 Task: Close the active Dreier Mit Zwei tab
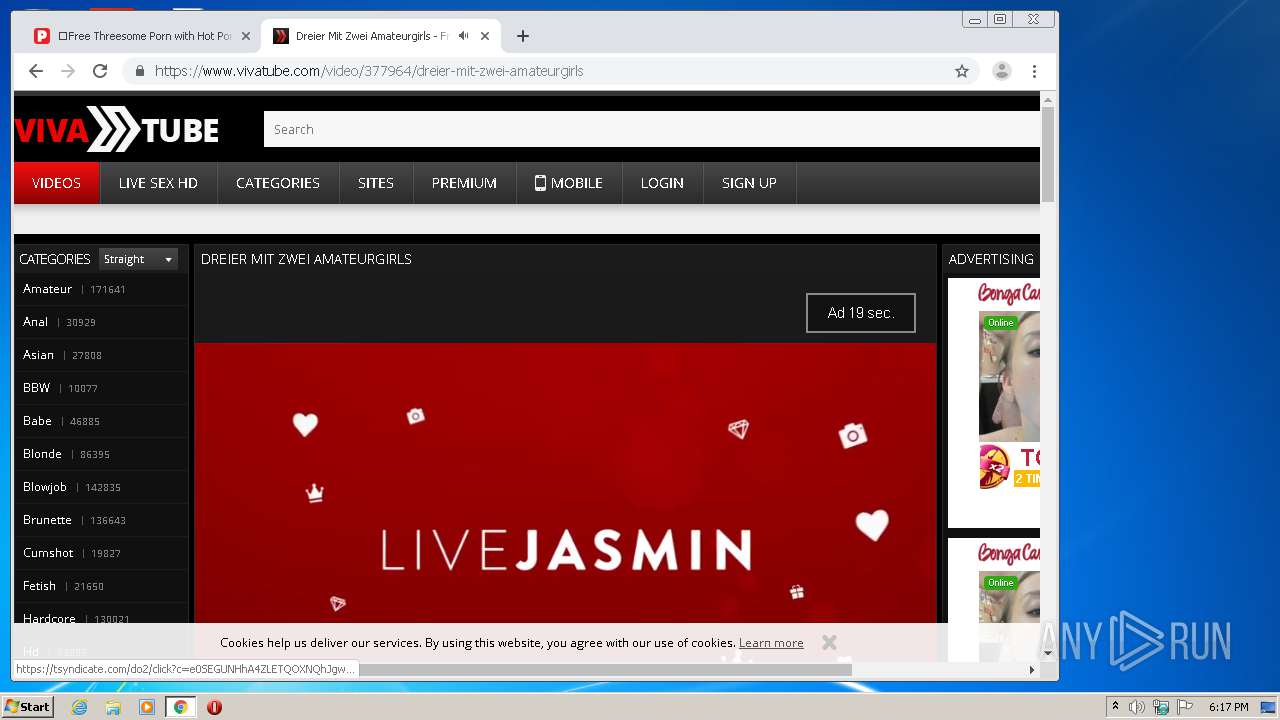485,36
